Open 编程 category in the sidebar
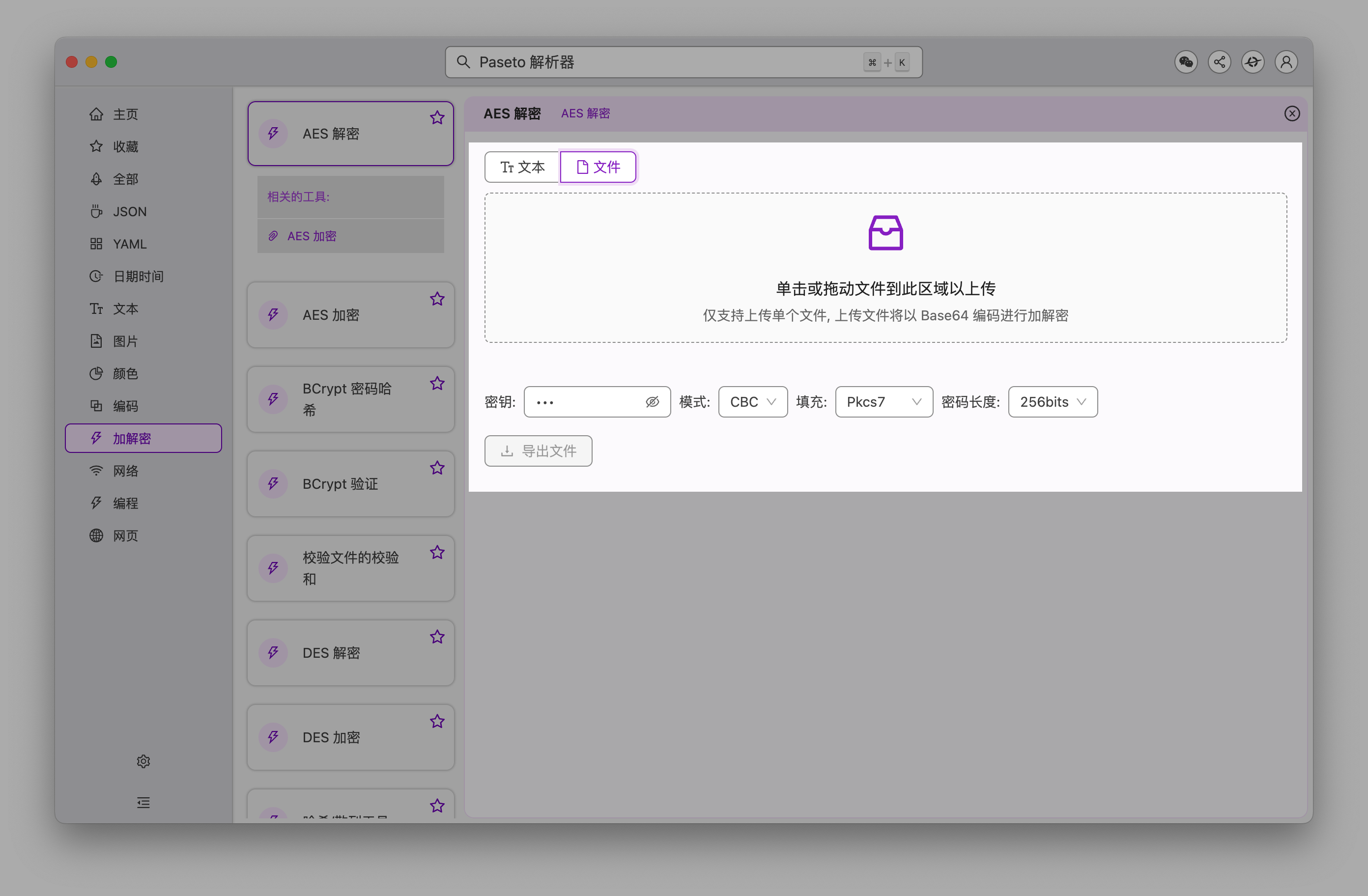1368x896 pixels. coord(143,504)
